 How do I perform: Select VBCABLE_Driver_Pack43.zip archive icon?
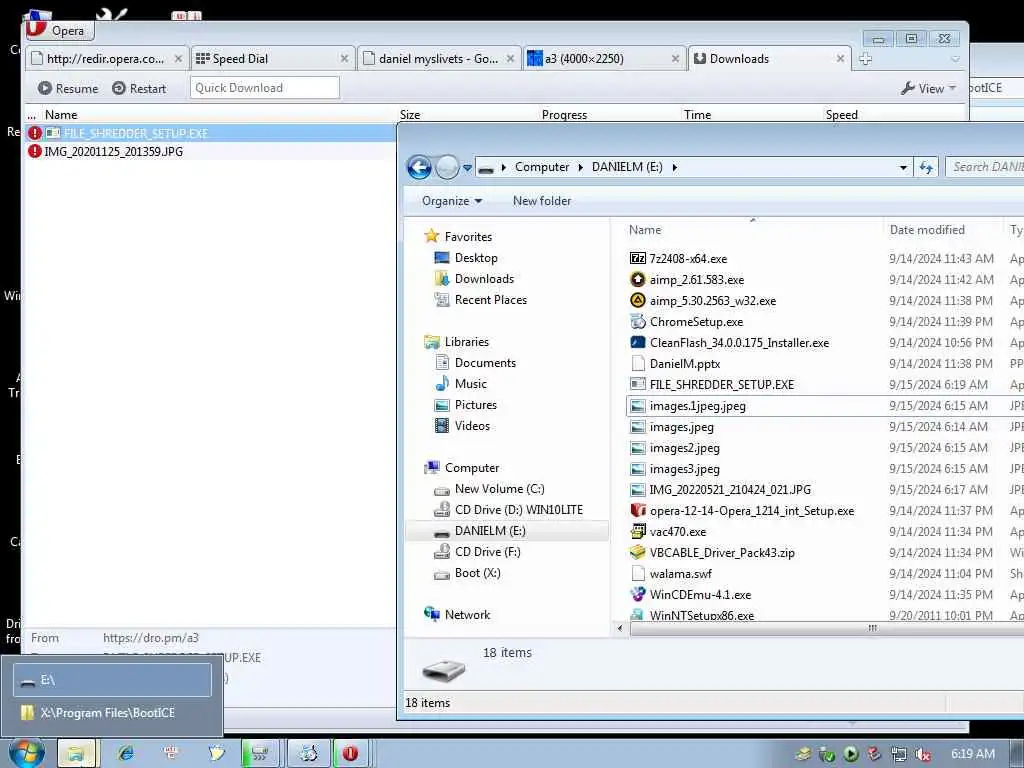tap(637, 552)
